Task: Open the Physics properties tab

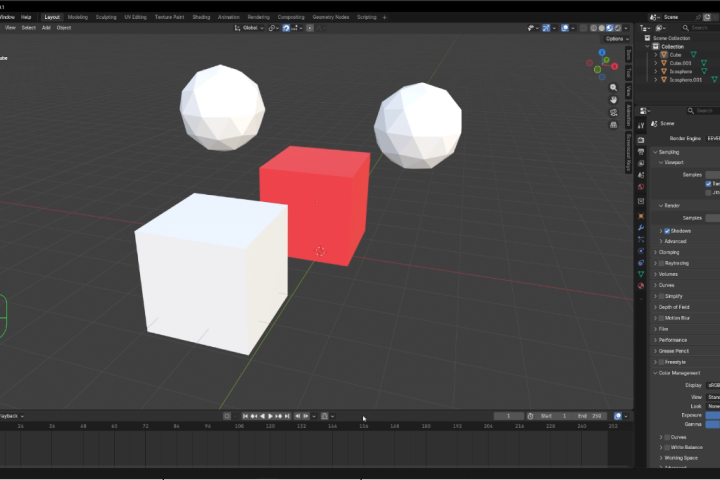Action: coord(641,251)
